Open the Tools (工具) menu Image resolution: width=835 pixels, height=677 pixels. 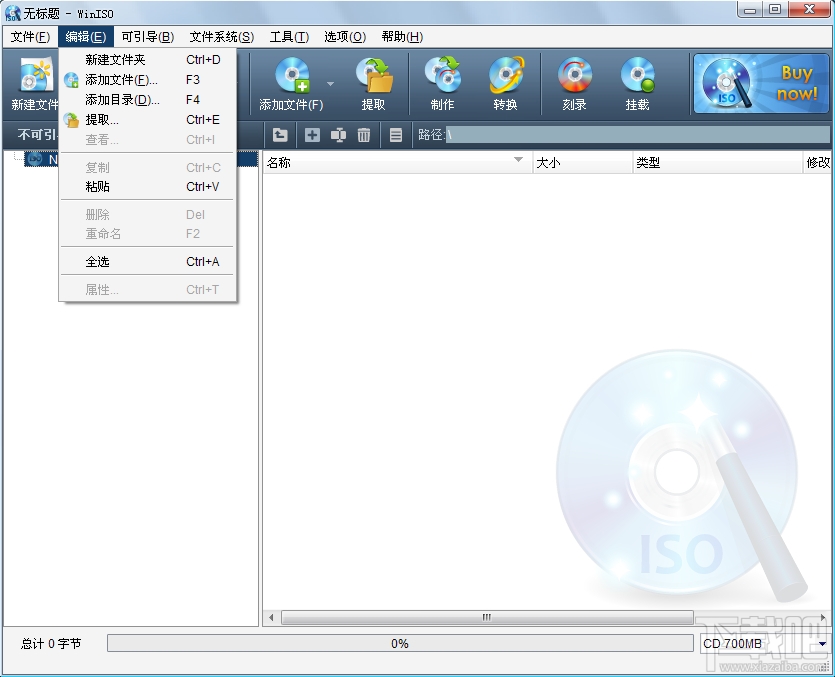point(289,37)
